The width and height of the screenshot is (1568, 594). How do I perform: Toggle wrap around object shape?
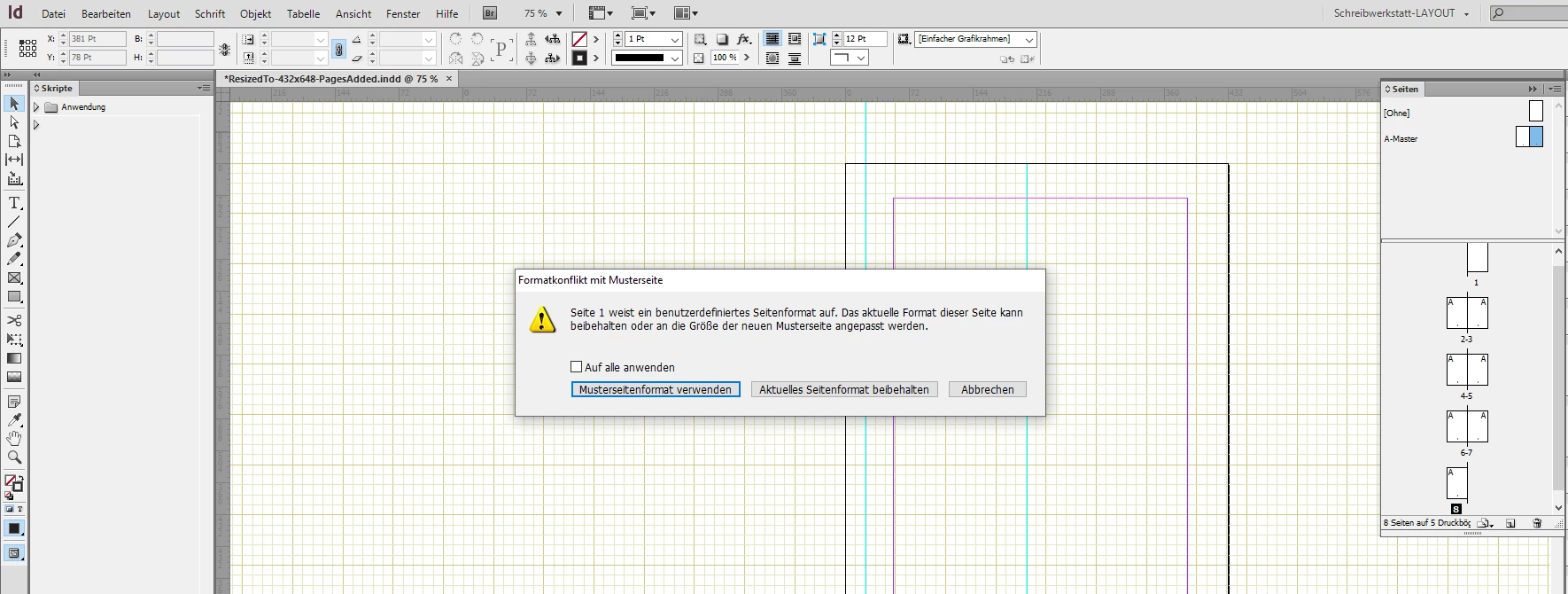tap(772, 59)
